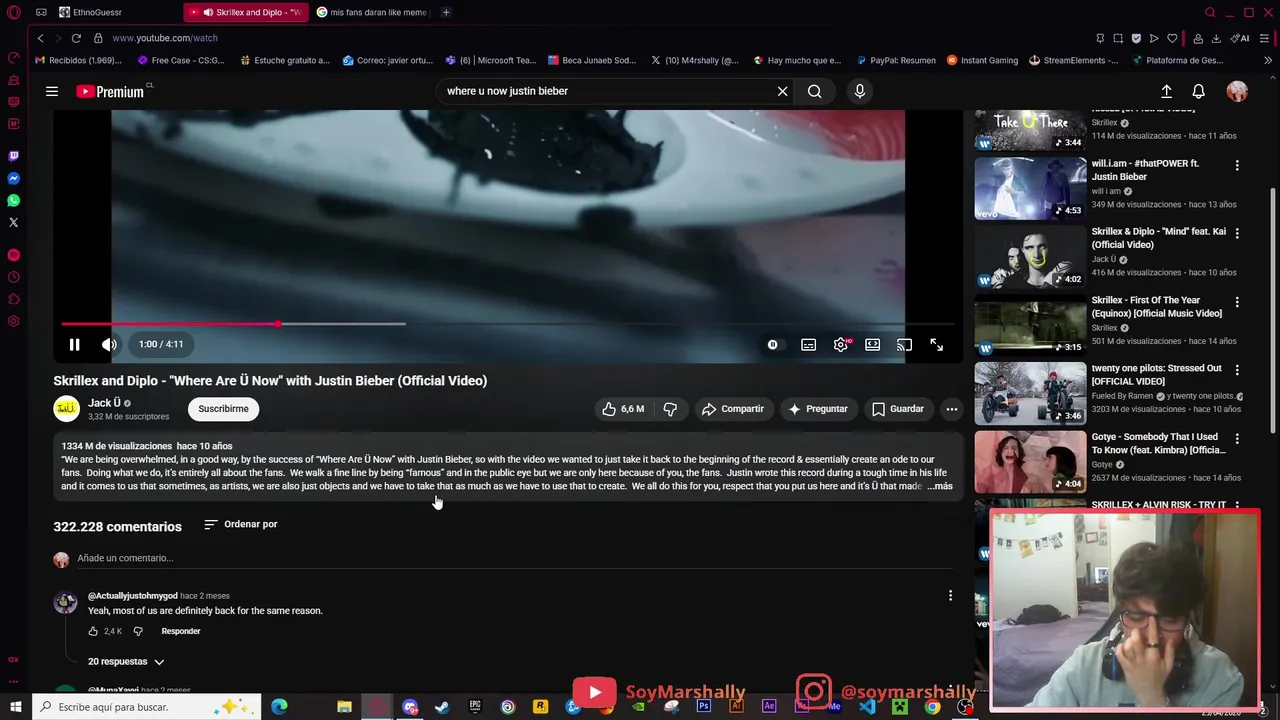The width and height of the screenshot is (1280, 720).
Task: Open WhatsApp in Opera sidebar
Action: (13, 200)
